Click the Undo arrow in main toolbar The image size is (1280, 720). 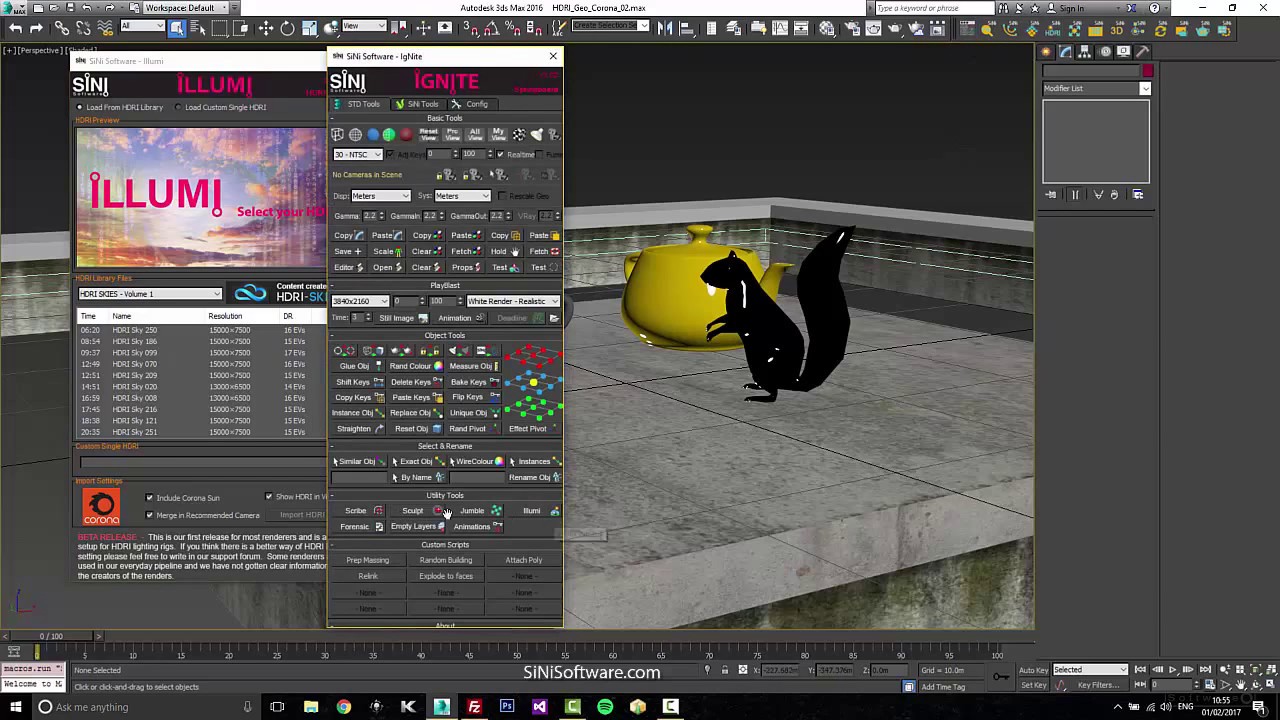(14, 29)
